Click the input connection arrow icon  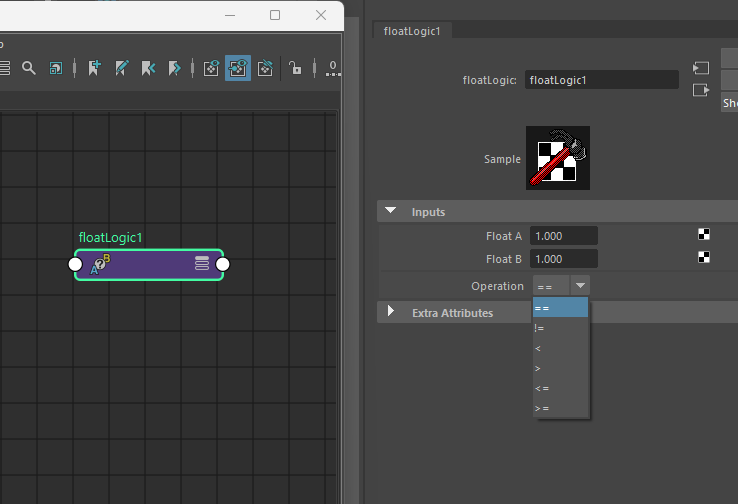[701, 68]
